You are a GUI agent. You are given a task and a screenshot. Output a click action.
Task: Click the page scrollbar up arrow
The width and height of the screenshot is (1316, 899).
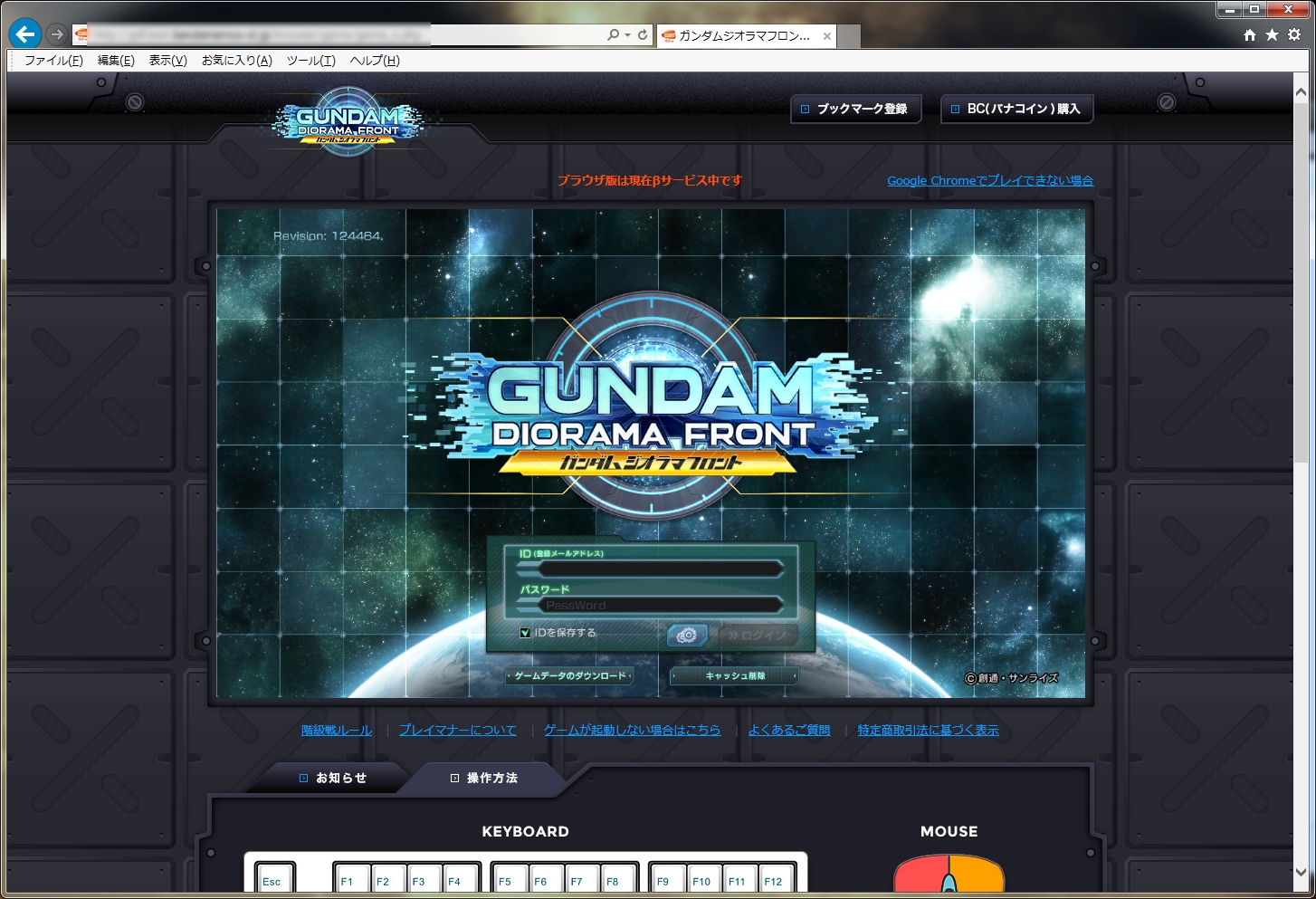click(1301, 92)
